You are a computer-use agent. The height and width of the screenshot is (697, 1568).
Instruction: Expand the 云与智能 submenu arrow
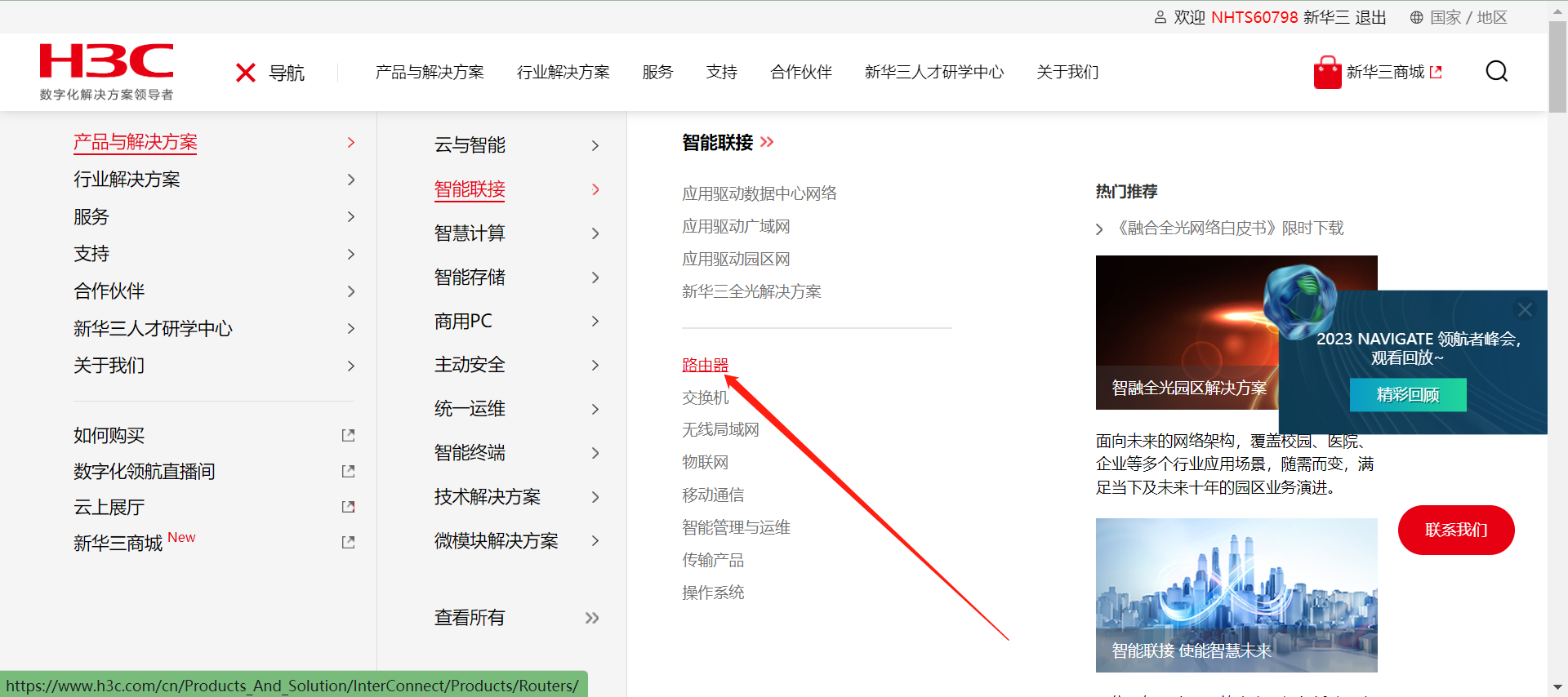[595, 145]
